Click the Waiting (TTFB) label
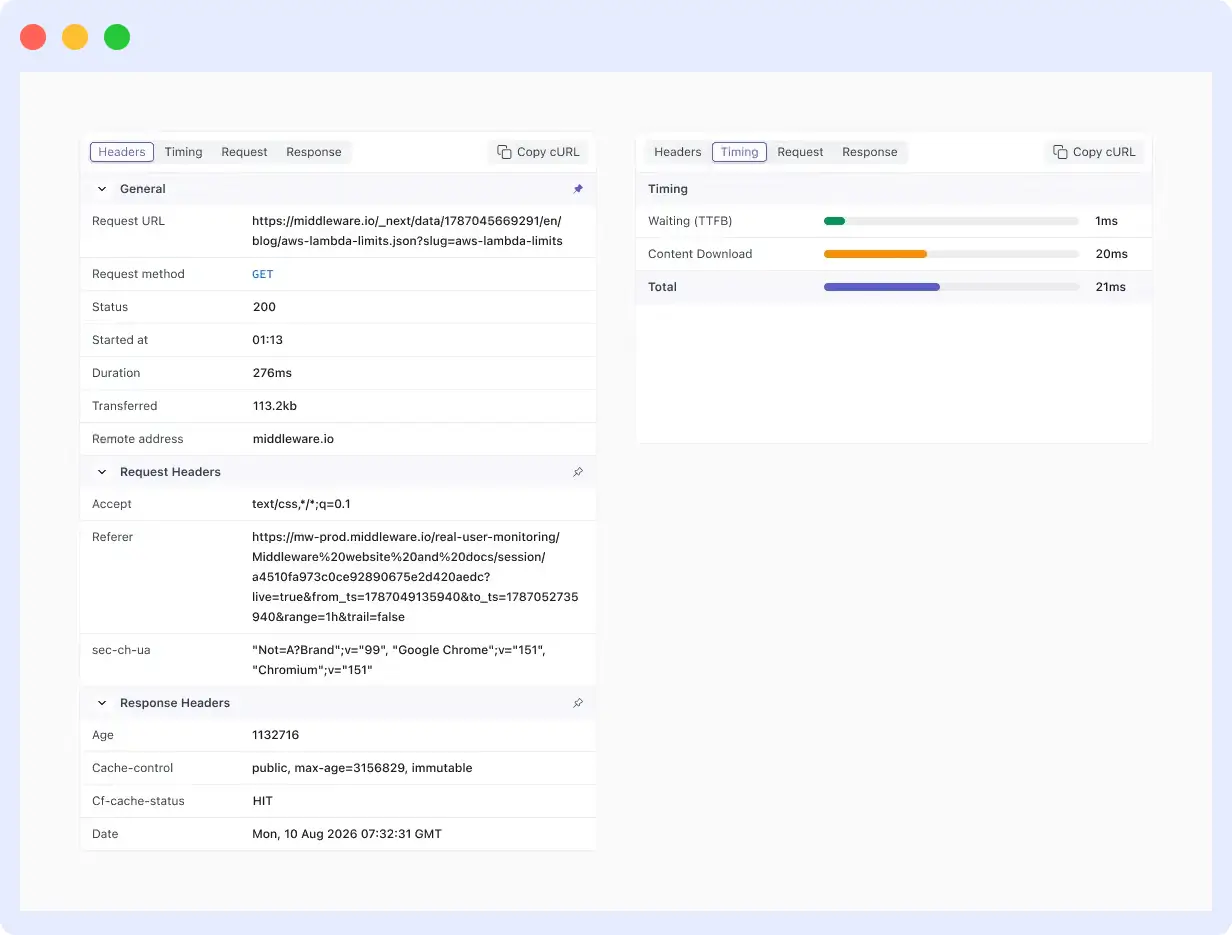 pyautogui.click(x=690, y=221)
